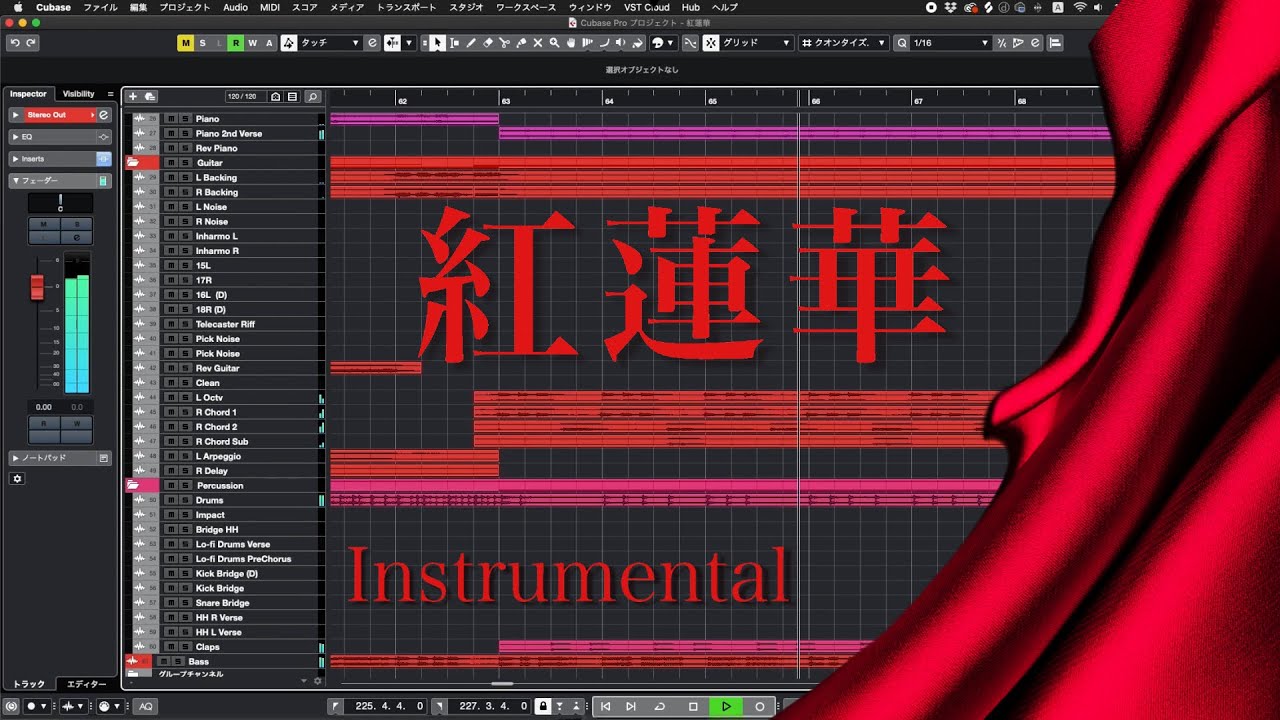
Task: Select the Range Selection tool
Action: point(455,43)
